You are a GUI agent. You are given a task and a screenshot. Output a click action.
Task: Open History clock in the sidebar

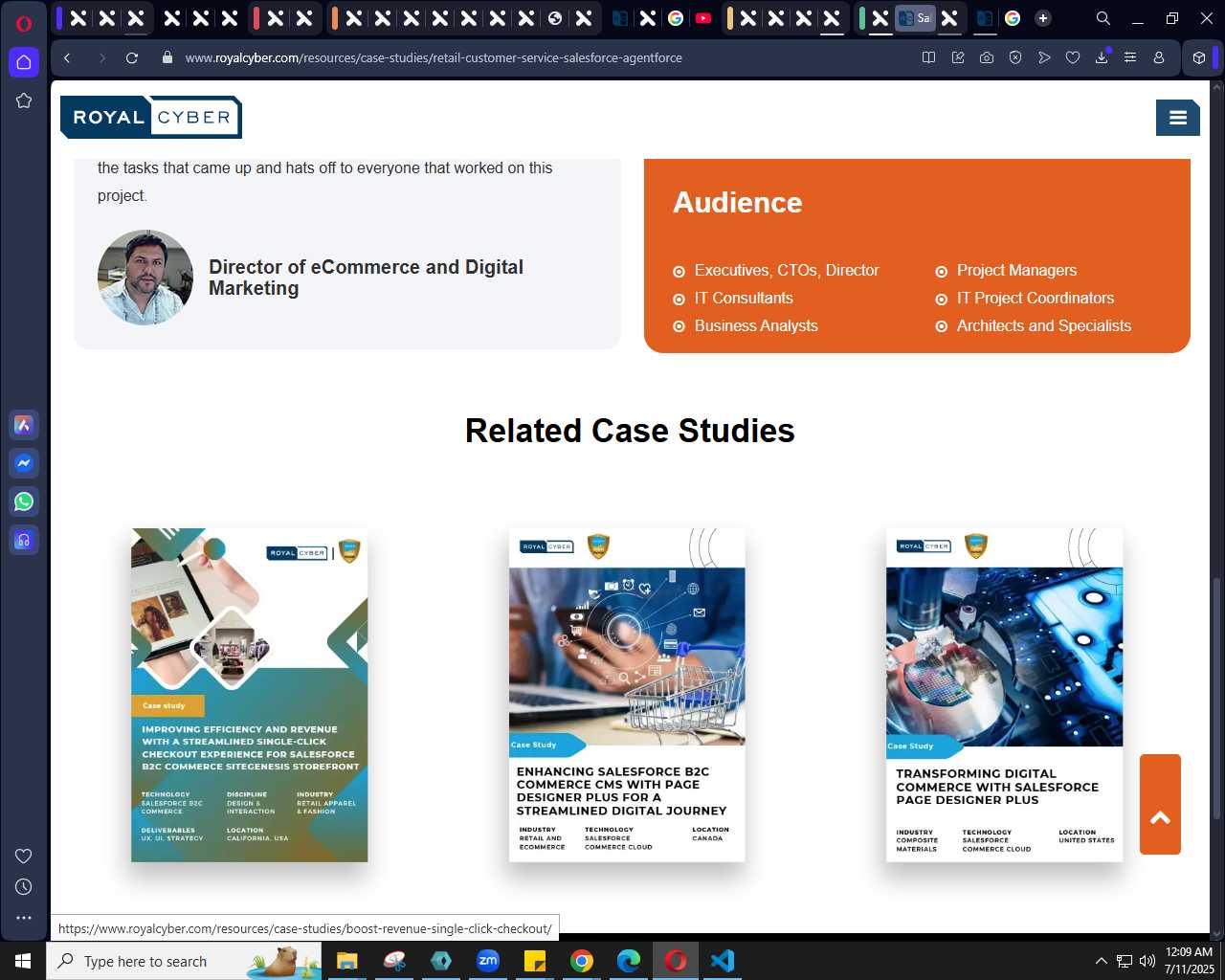click(x=24, y=886)
